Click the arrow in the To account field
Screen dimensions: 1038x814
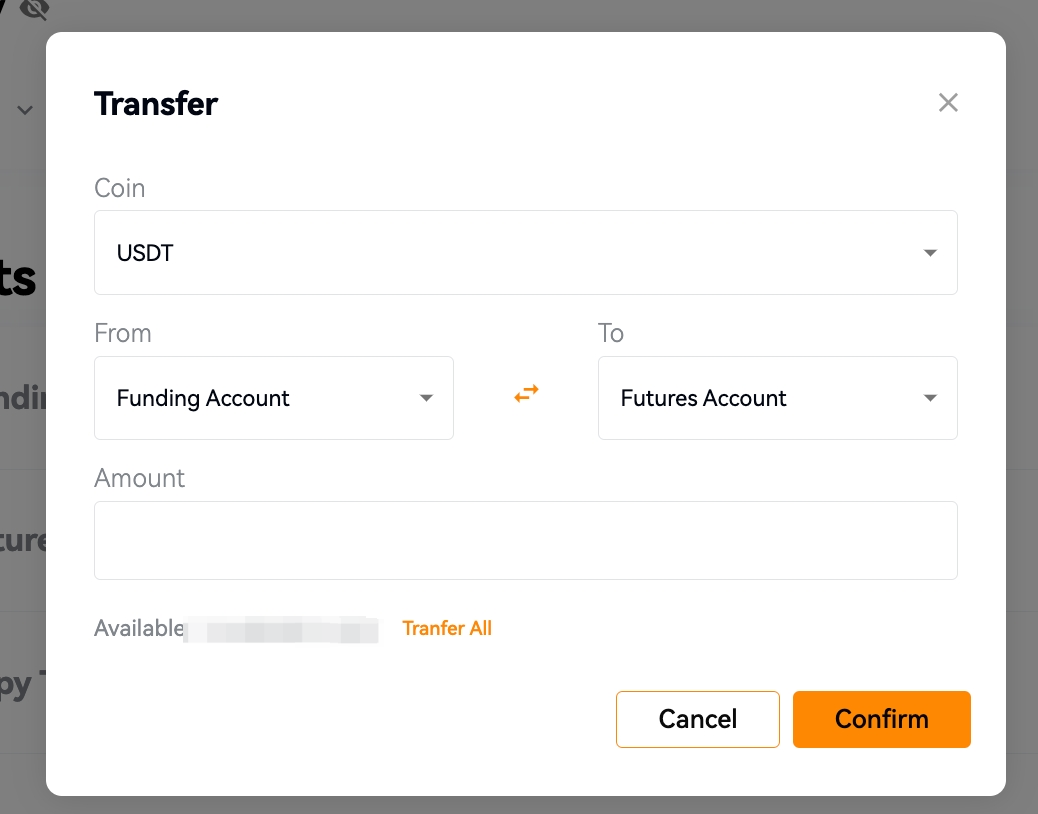pyautogui.click(x=930, y=398)
